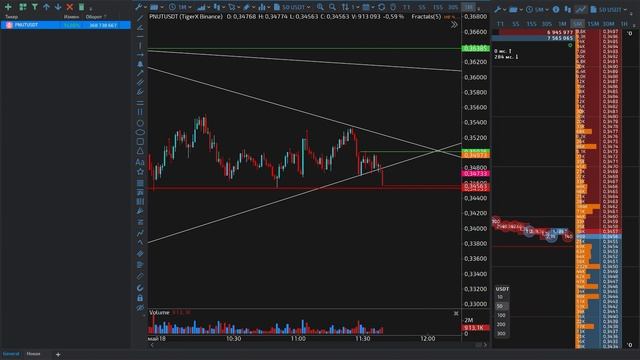
Task: Select the rectangle drawing tool
Action: (140, 142)
